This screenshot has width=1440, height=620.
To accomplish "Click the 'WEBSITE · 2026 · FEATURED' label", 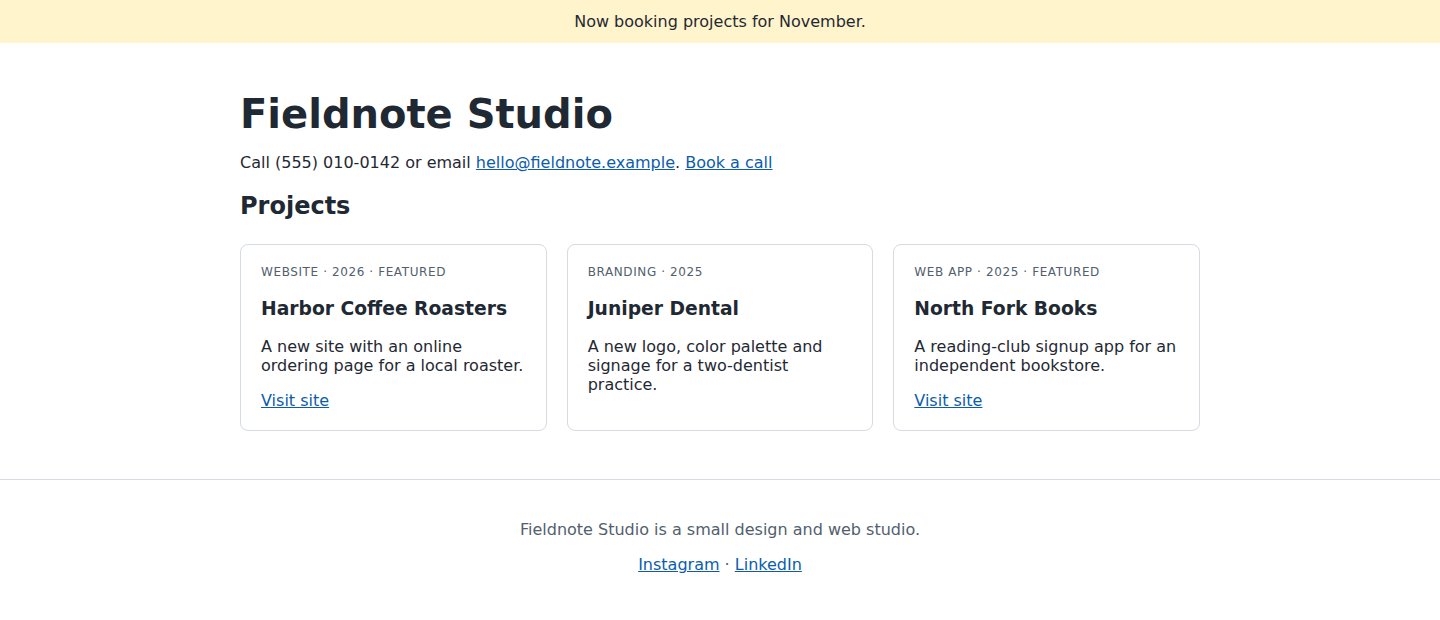I will click(x=353, y=272).
